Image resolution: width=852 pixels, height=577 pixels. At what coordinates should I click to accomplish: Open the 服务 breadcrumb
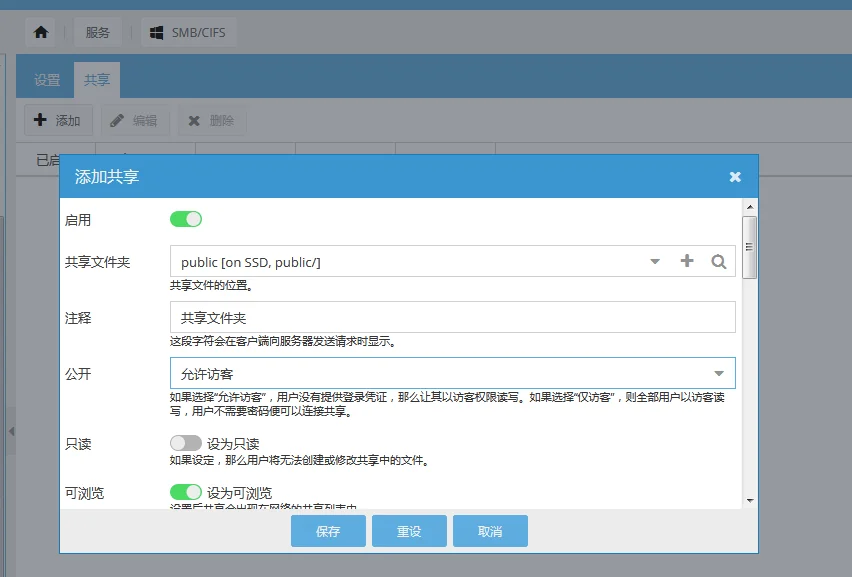[98, 33]
